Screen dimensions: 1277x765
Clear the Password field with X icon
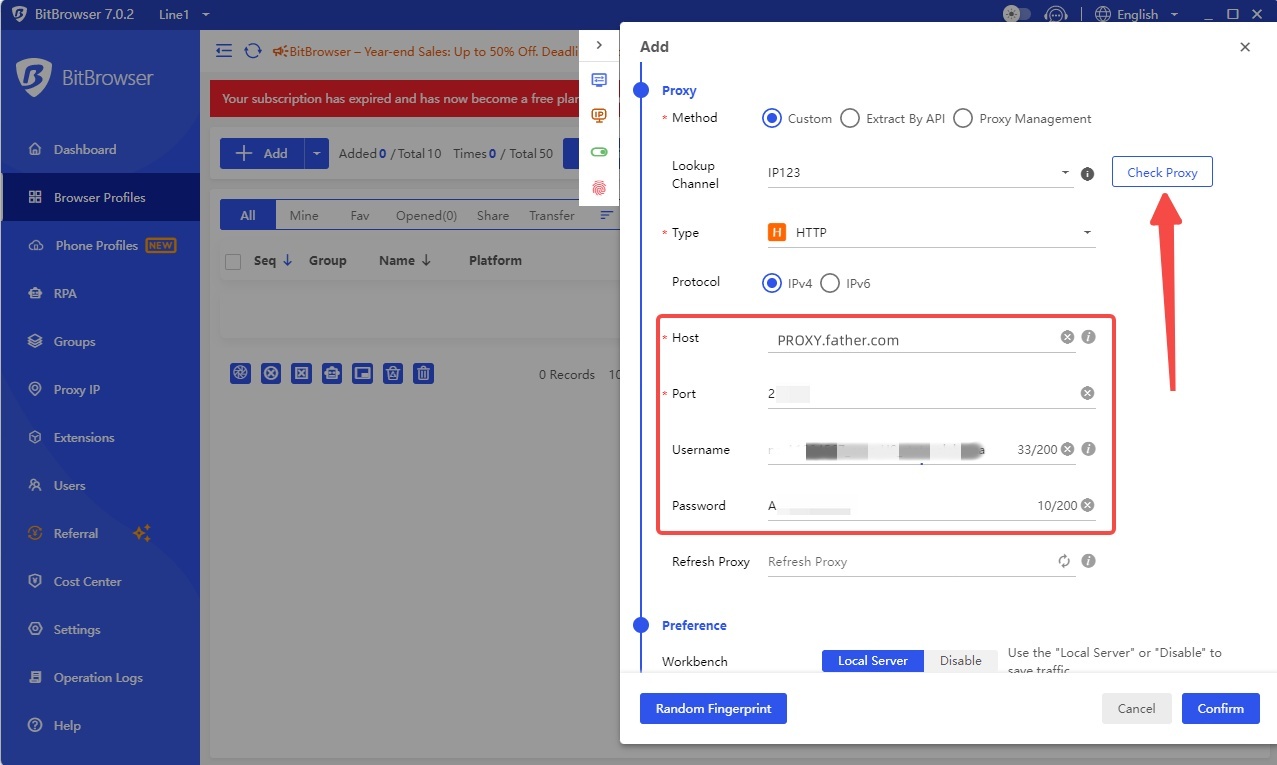(1087, 505)
